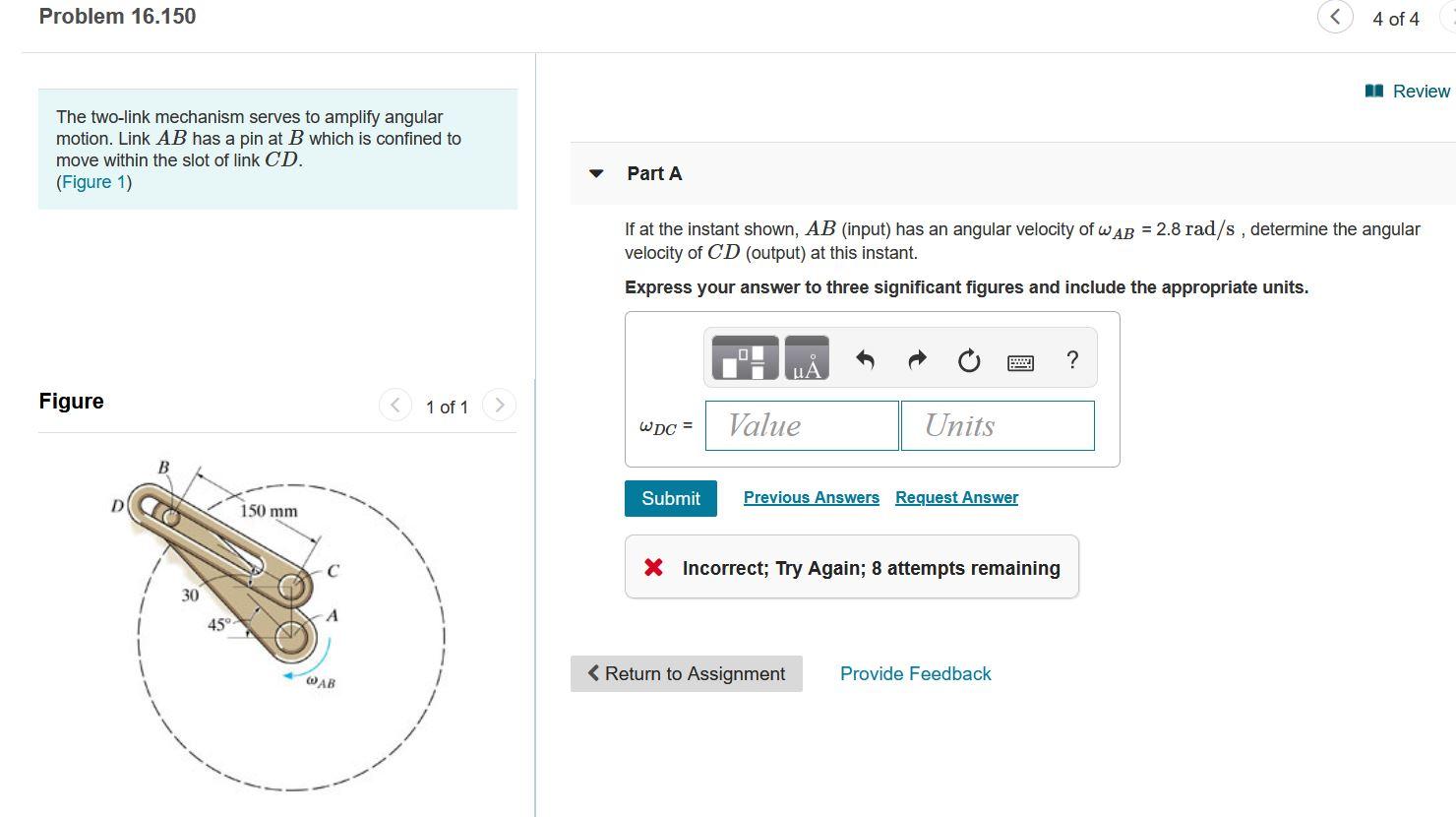Screen dimensions: 1456x817
Task: Click Previous Answers
Action: coord(811,497)
